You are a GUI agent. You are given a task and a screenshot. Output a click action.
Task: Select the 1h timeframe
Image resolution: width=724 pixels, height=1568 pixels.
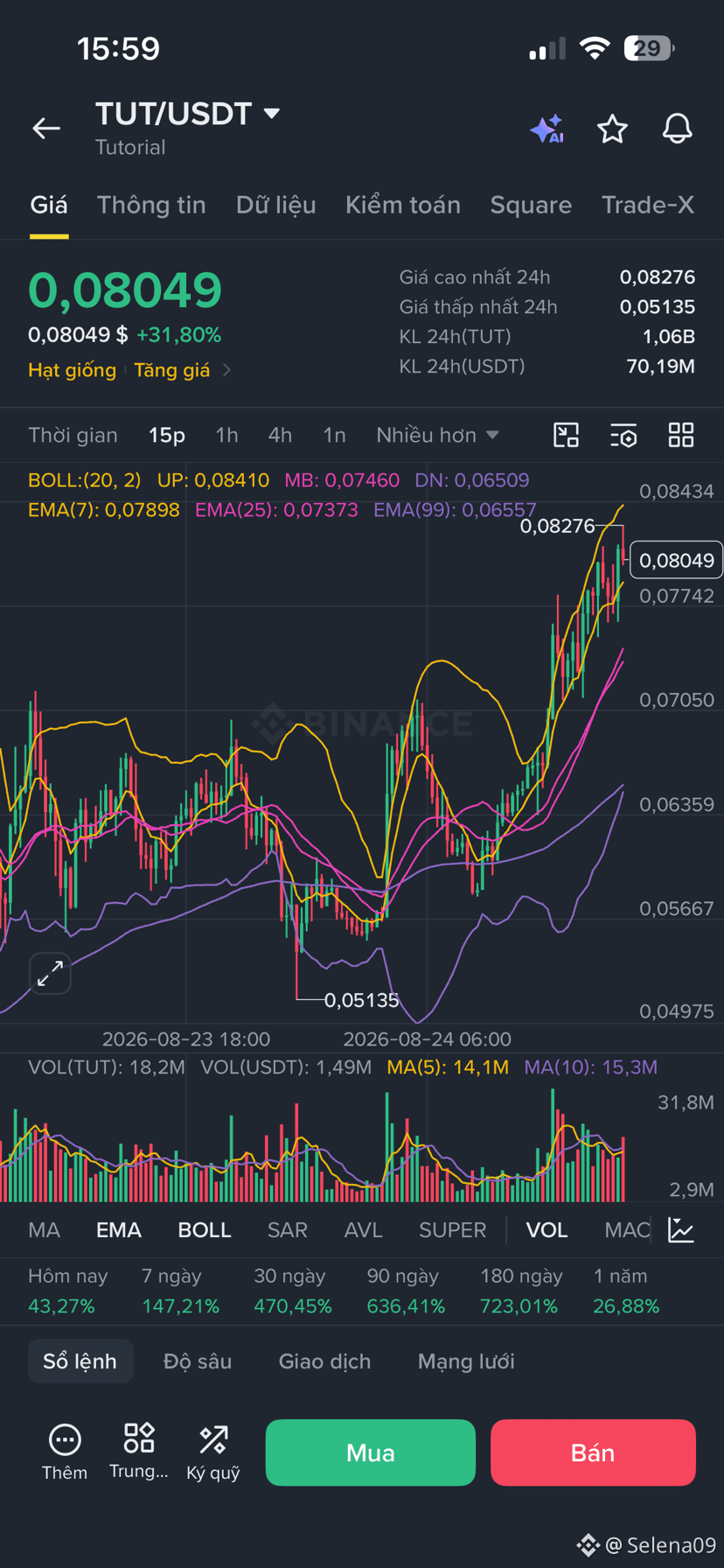226,435
